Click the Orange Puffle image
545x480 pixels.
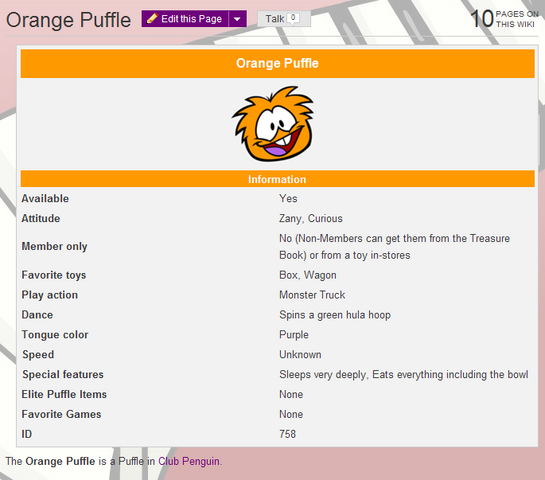pos(273,124)
